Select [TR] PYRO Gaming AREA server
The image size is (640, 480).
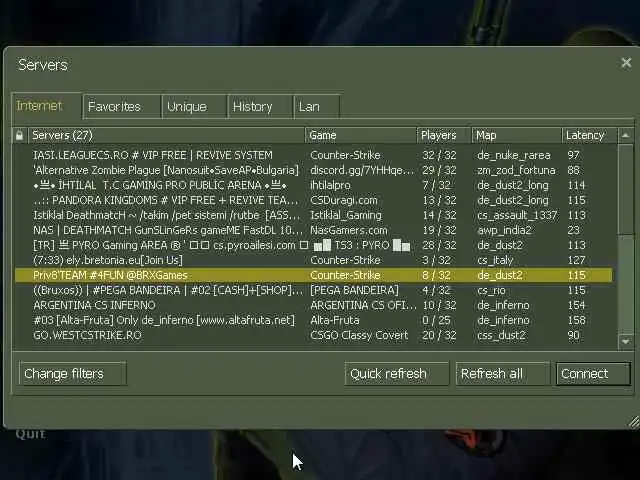point(313,245)
